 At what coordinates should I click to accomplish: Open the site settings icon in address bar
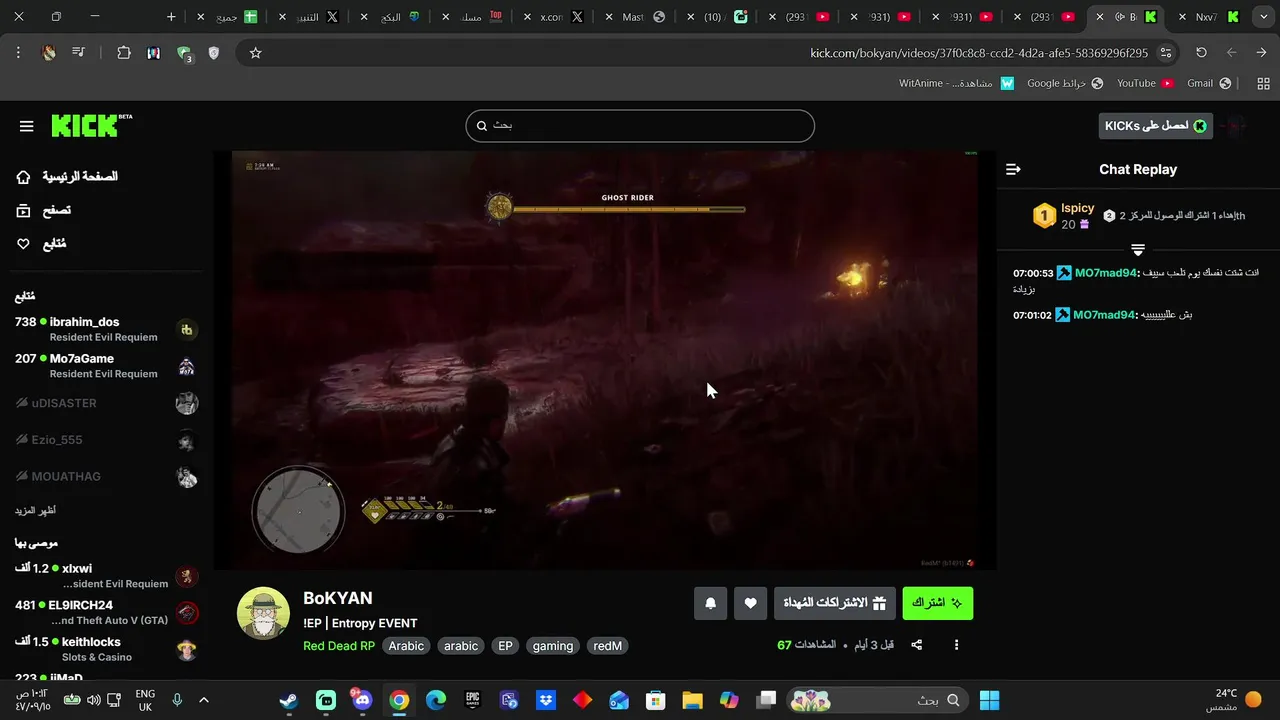(x=1165, y=53)
